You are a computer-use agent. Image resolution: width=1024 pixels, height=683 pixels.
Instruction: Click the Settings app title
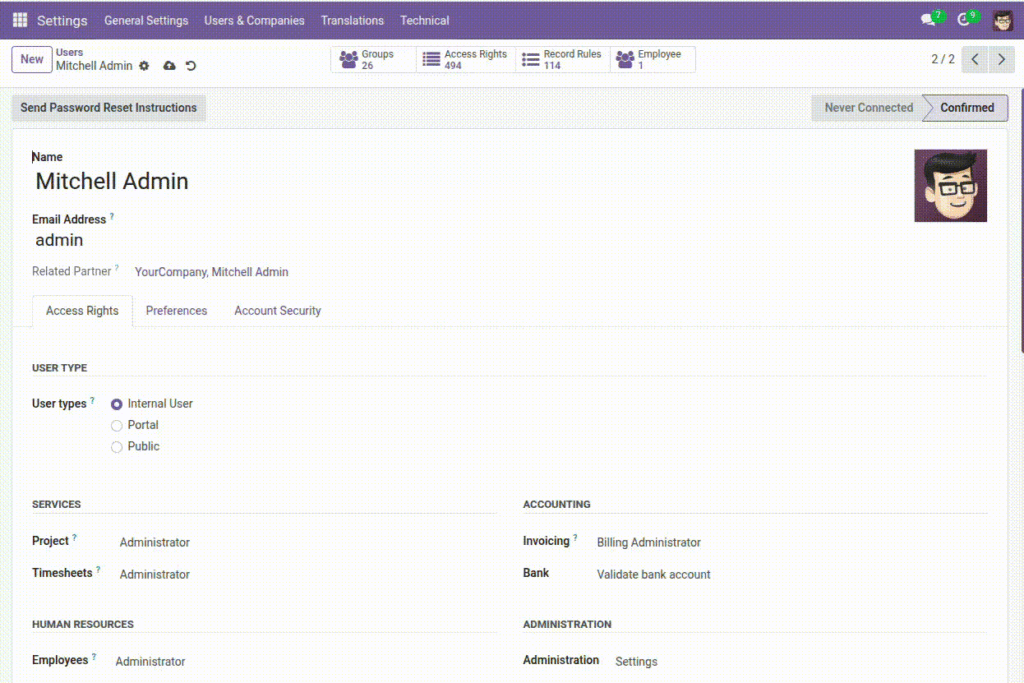[62, 20]
